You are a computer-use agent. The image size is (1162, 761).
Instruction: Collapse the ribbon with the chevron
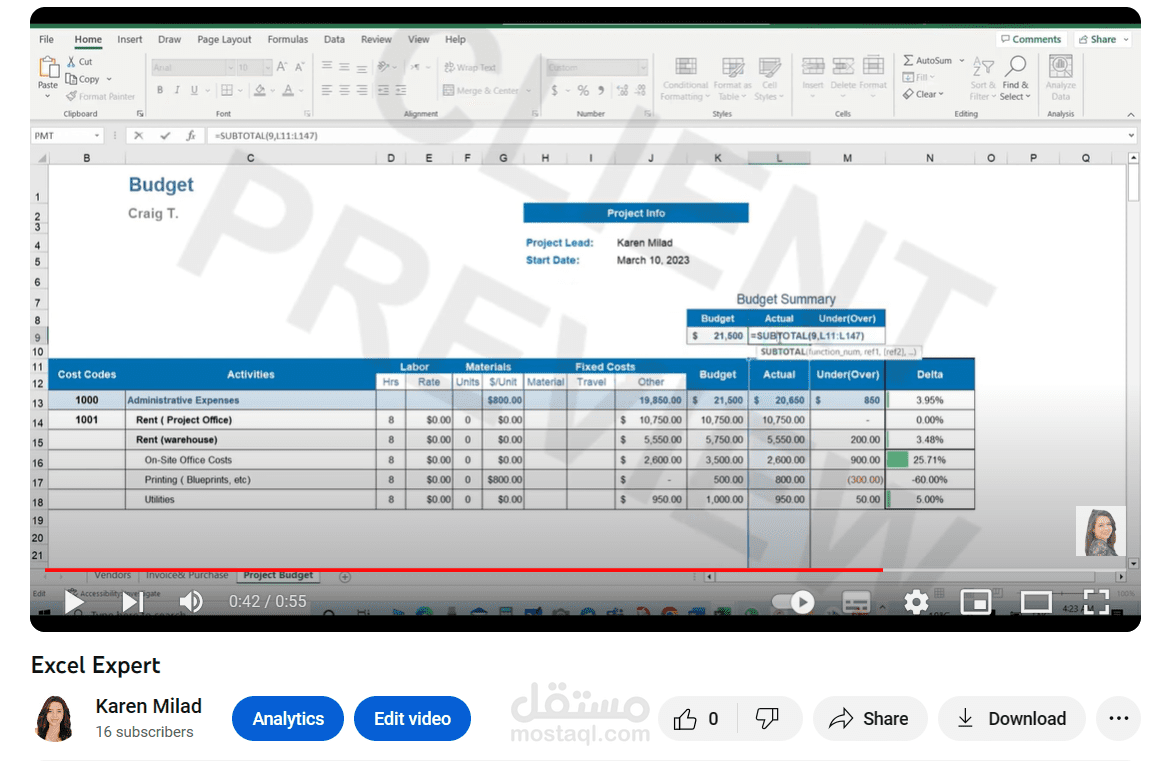point(1131,114)
